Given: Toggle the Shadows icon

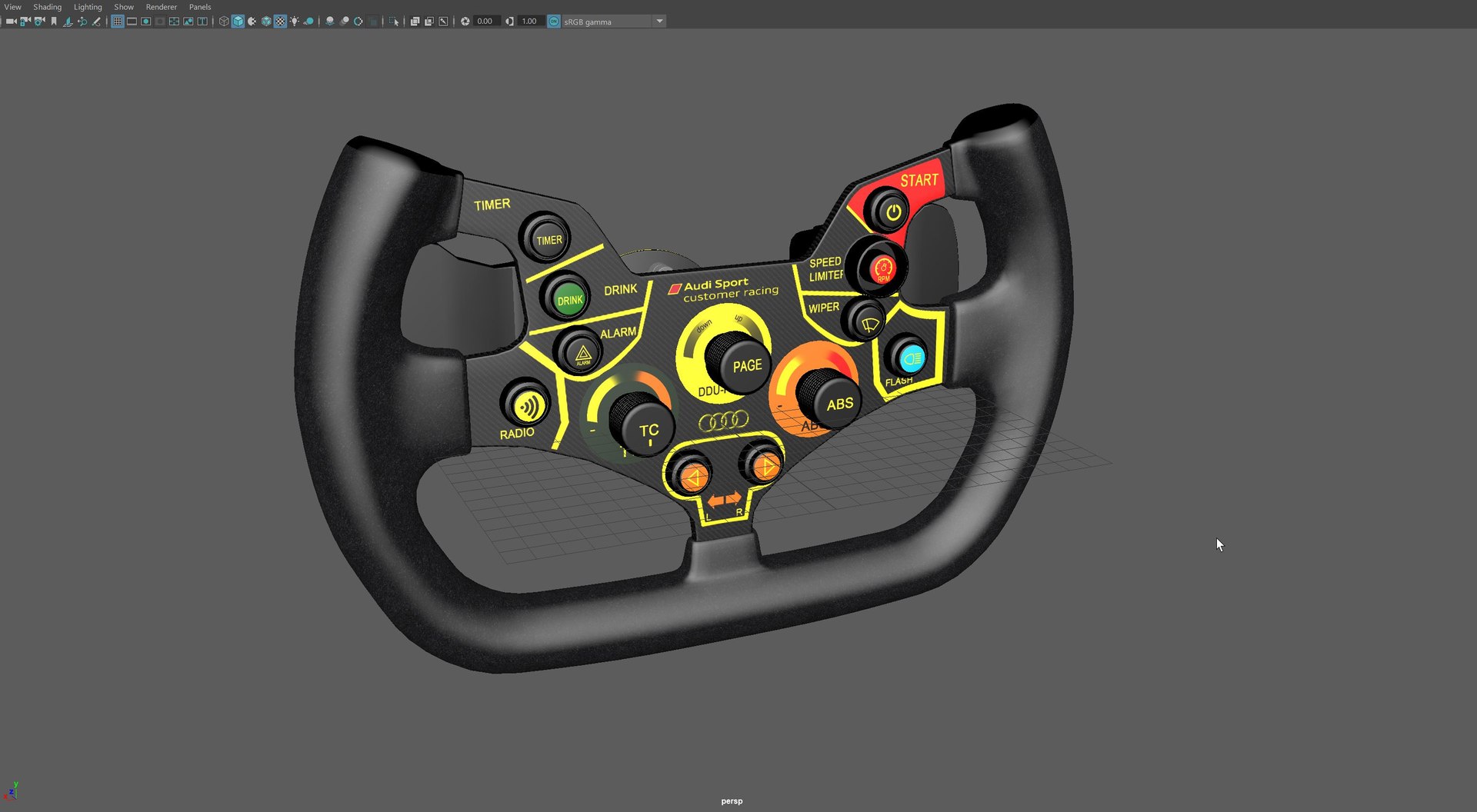Looking at the screenshot, I should [x=308, y=22].
